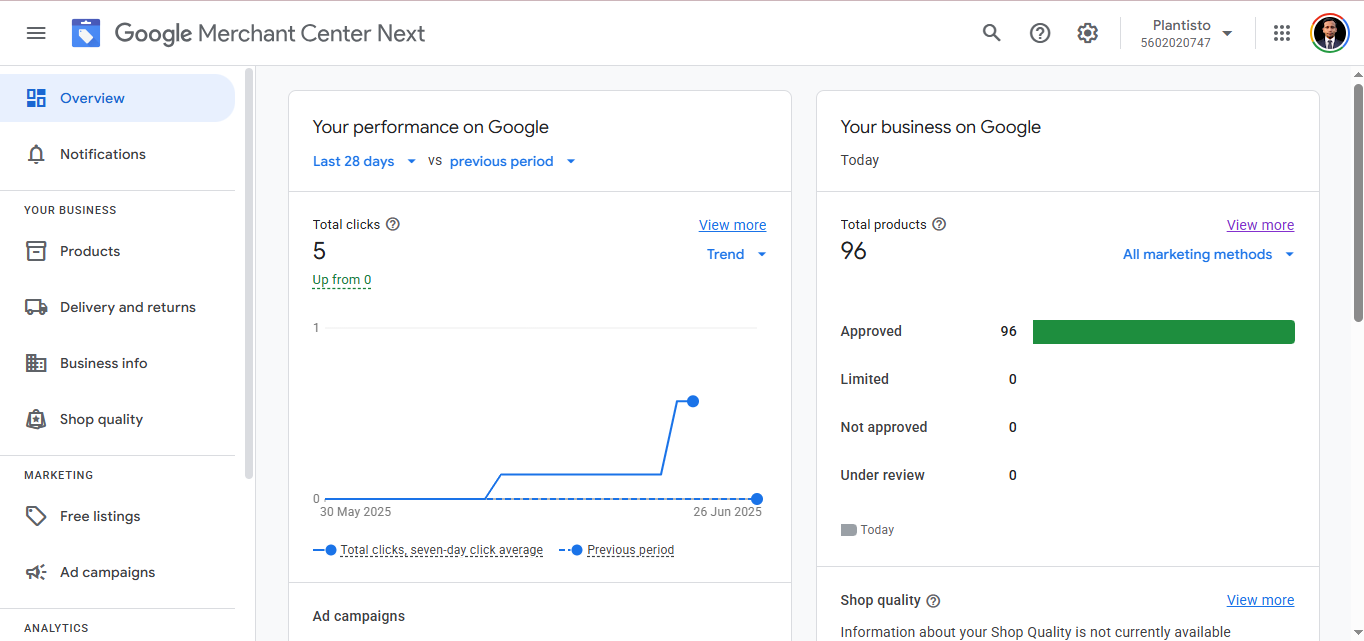Click the Ad campaigns megaphone icon
The height and width of the screenshot is (641, 1364).
[x=36, y=572]
